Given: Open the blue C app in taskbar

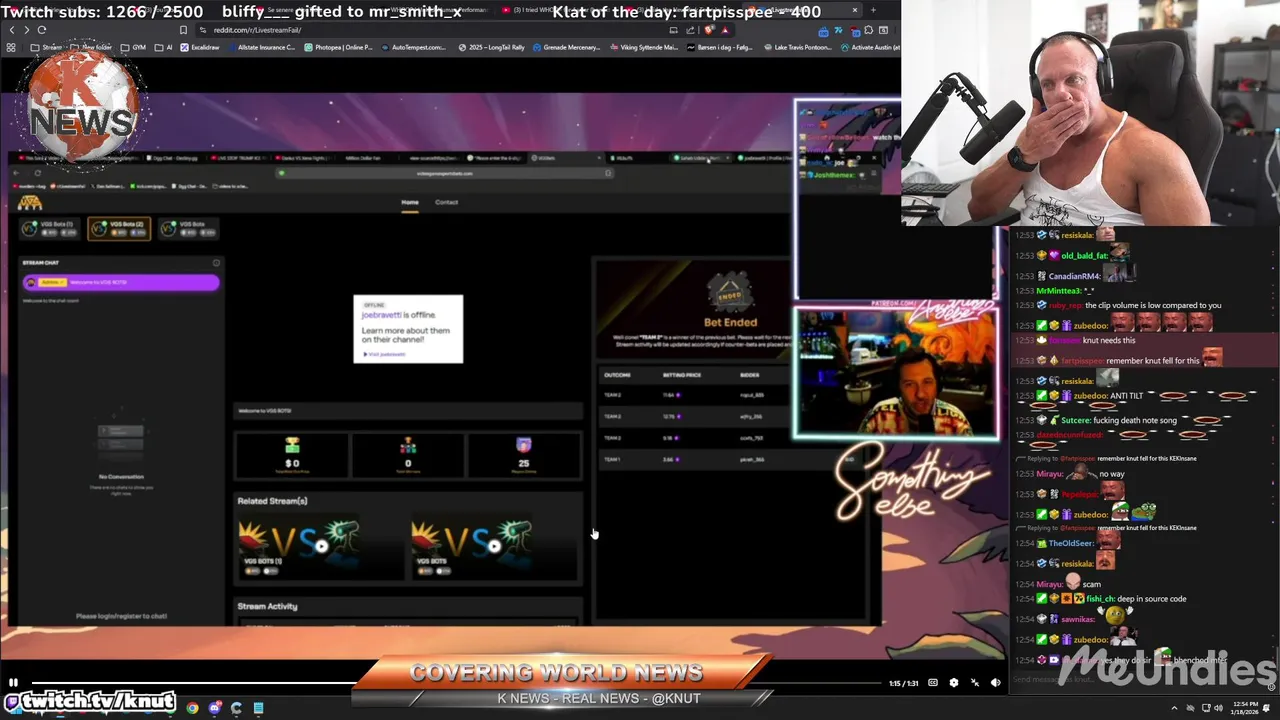Looking at the screenshot, I should point(236,708).
